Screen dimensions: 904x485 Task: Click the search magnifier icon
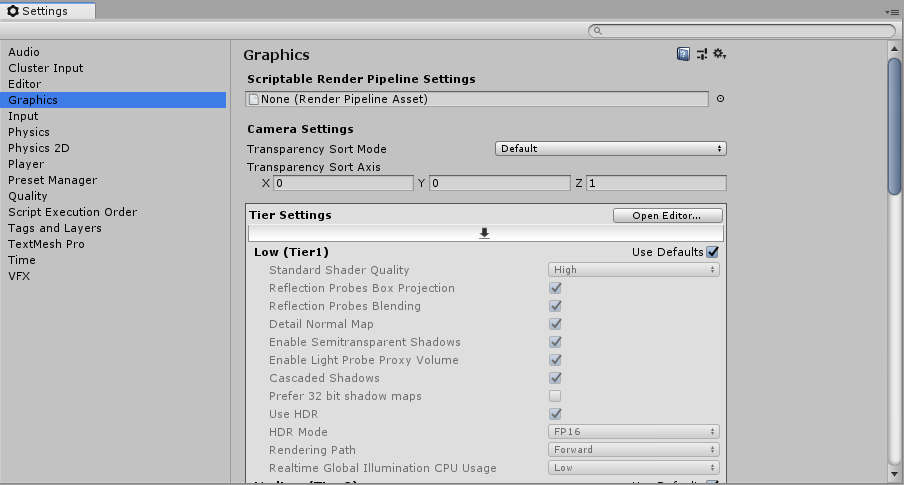[597, 31]
